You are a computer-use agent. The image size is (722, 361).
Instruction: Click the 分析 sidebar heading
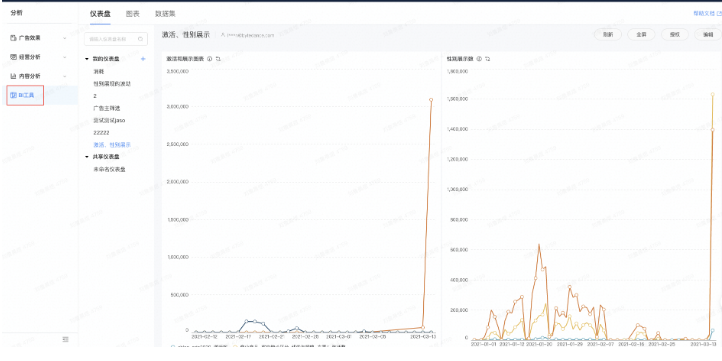coord(16,13)
